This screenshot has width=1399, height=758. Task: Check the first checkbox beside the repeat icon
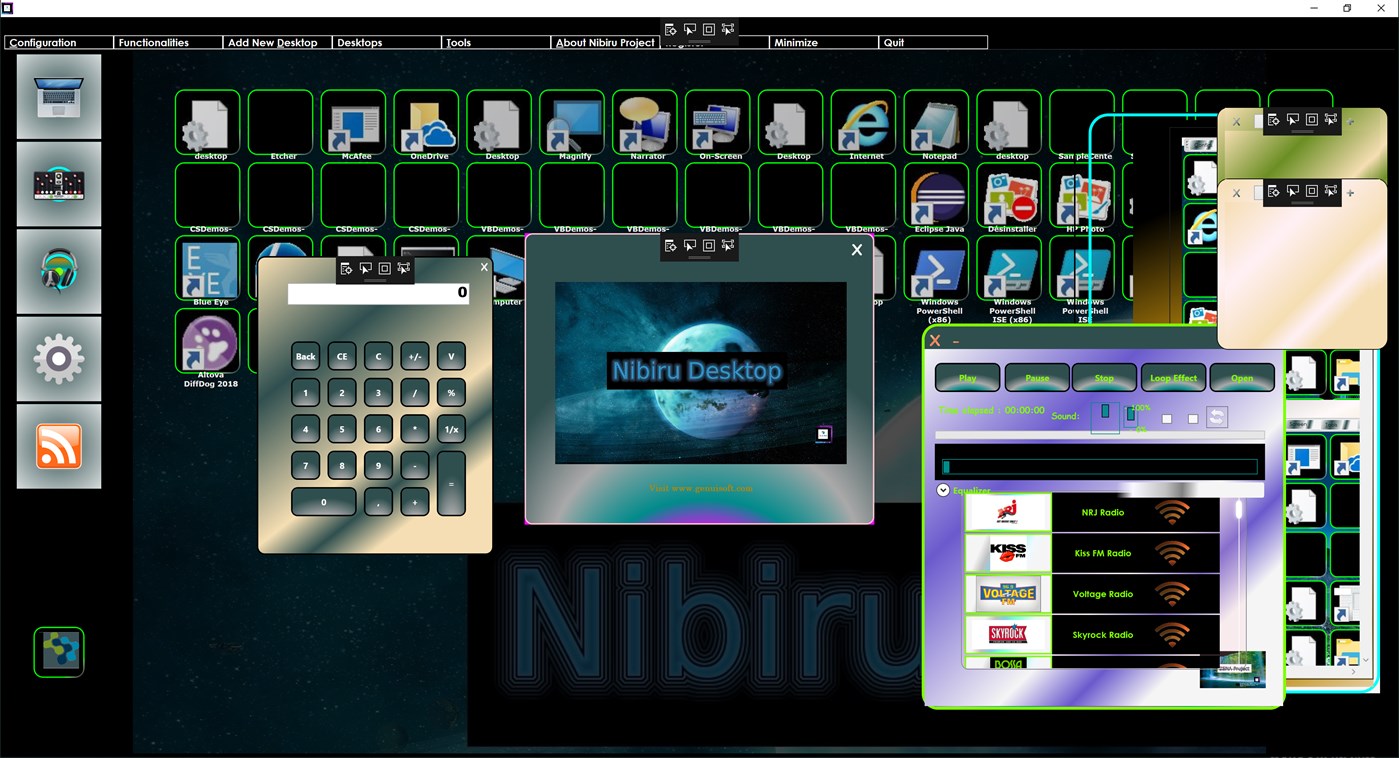(1167, 418)
